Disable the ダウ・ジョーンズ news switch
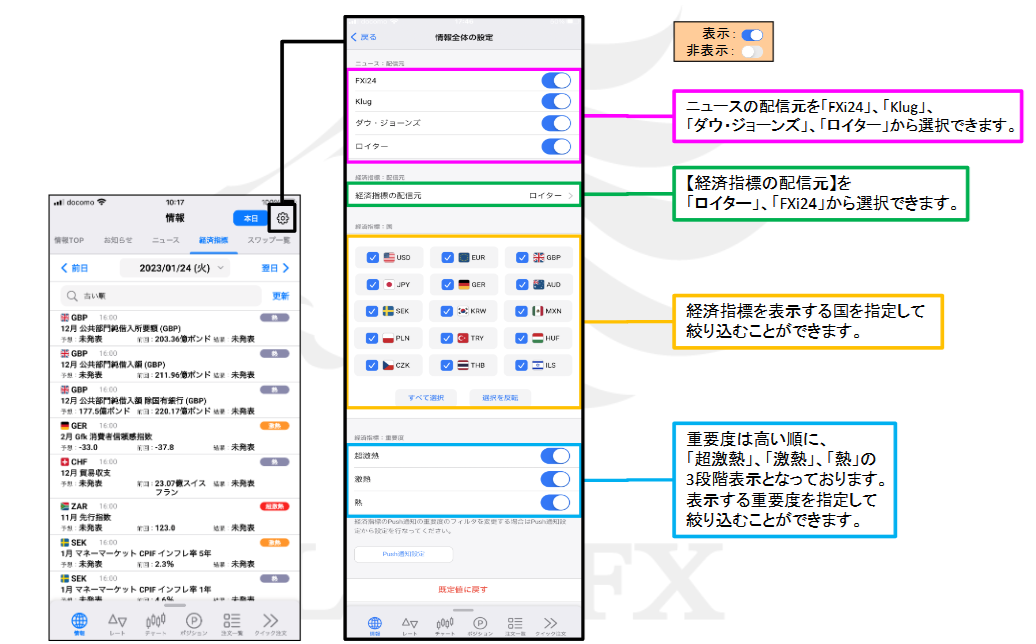 (556, 124)
